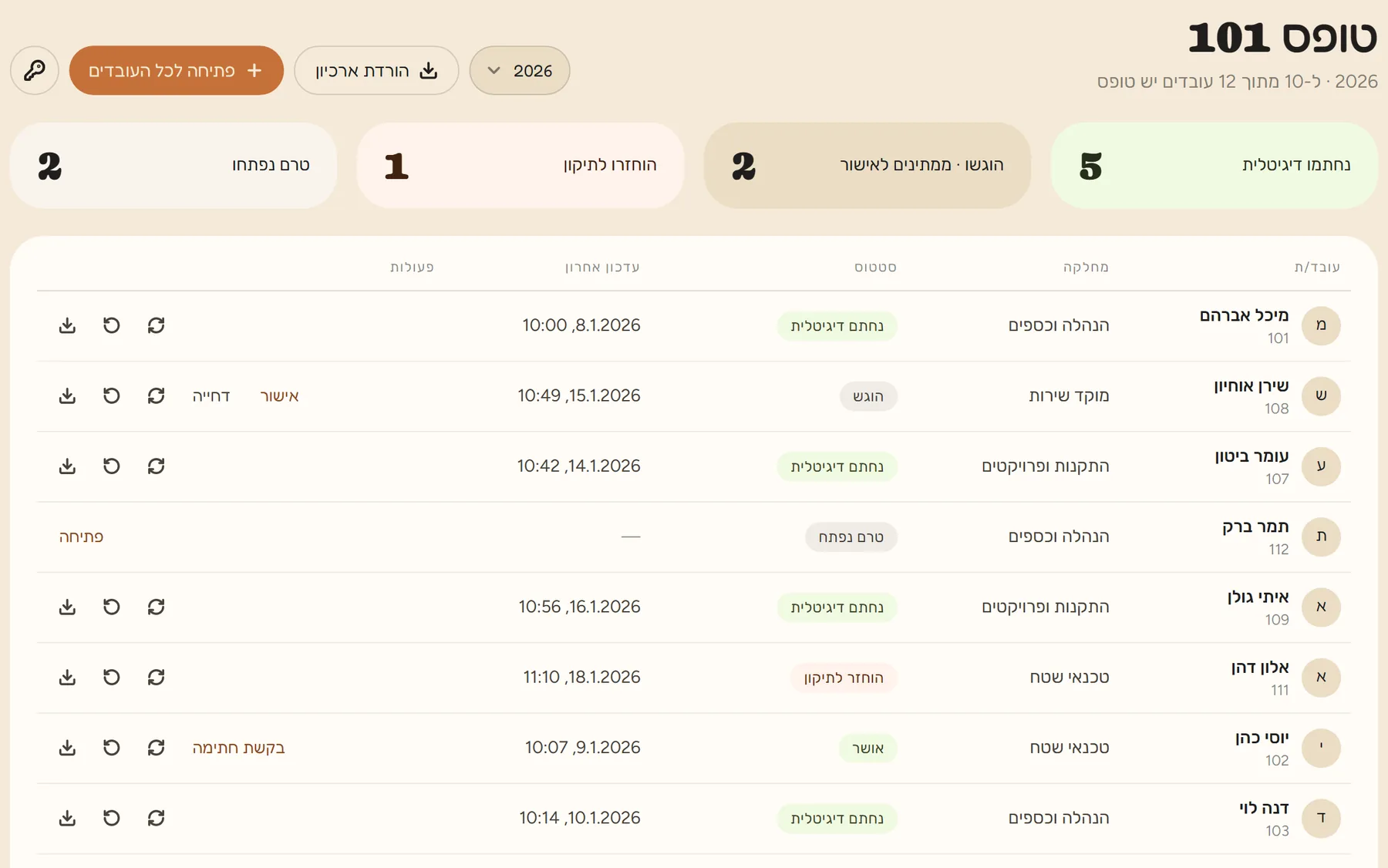Click employee name מיכל אברהם
This screenshot has width=1388, height=868.
click(x=1244, y=315)
